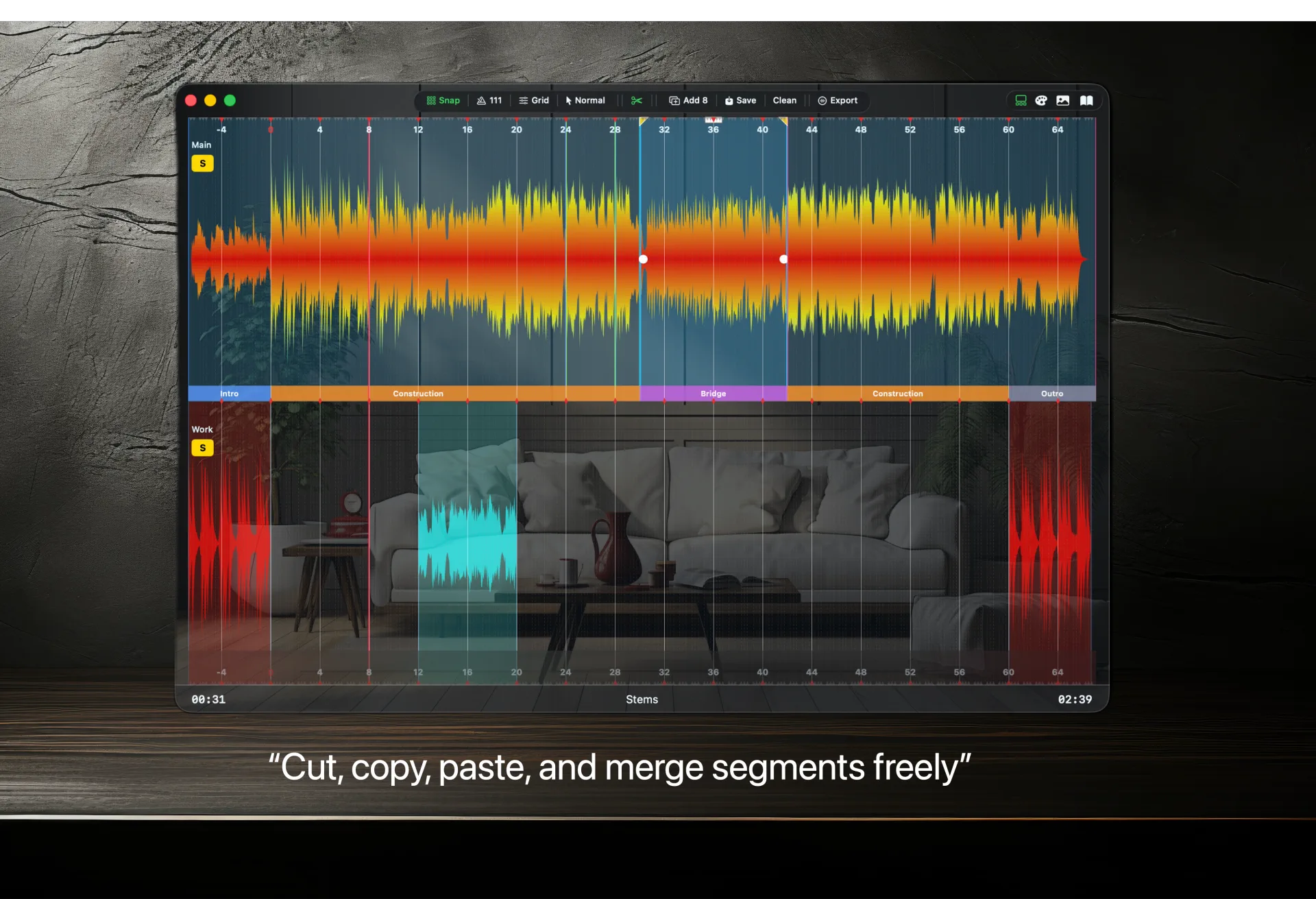Click the left white selection handle
The image size is (1316, 899).
(x=643, y=259)
